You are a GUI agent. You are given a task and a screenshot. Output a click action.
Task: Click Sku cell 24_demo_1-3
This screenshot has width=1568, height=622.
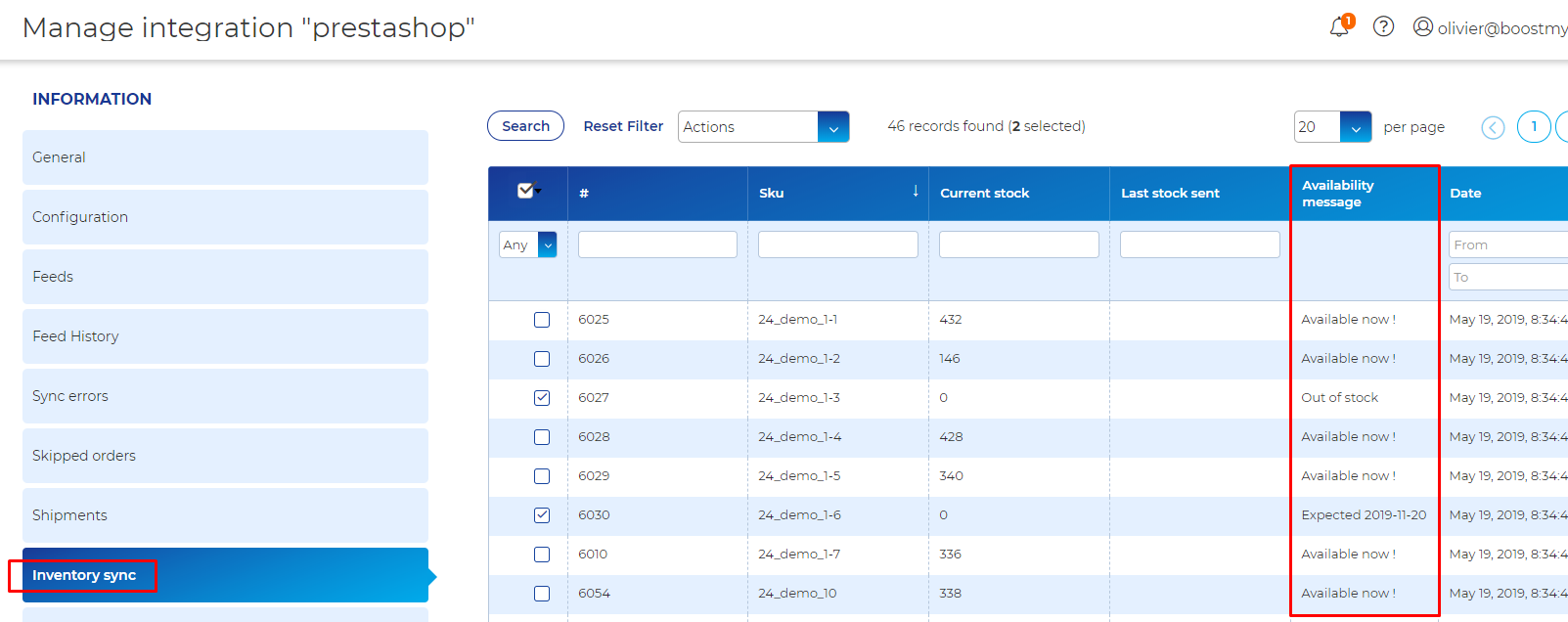[799, 398]
